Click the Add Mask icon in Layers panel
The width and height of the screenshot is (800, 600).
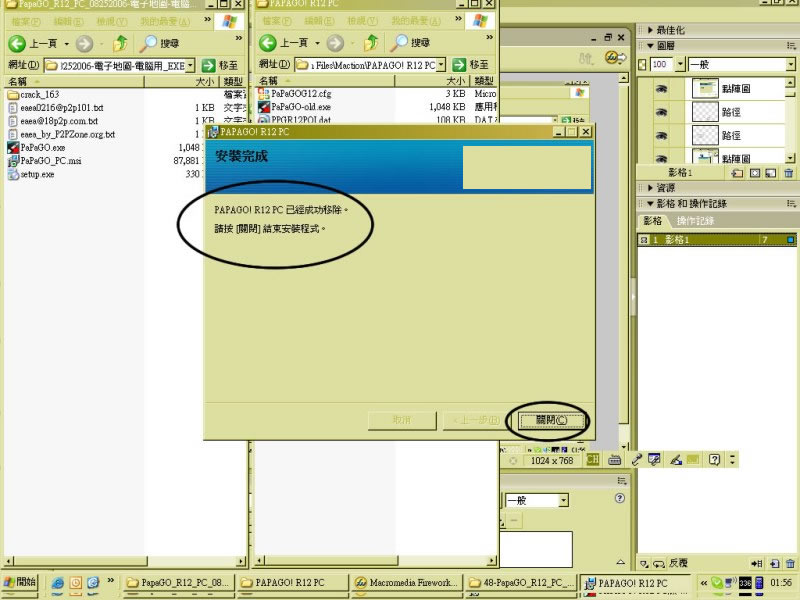click(755, 173)
